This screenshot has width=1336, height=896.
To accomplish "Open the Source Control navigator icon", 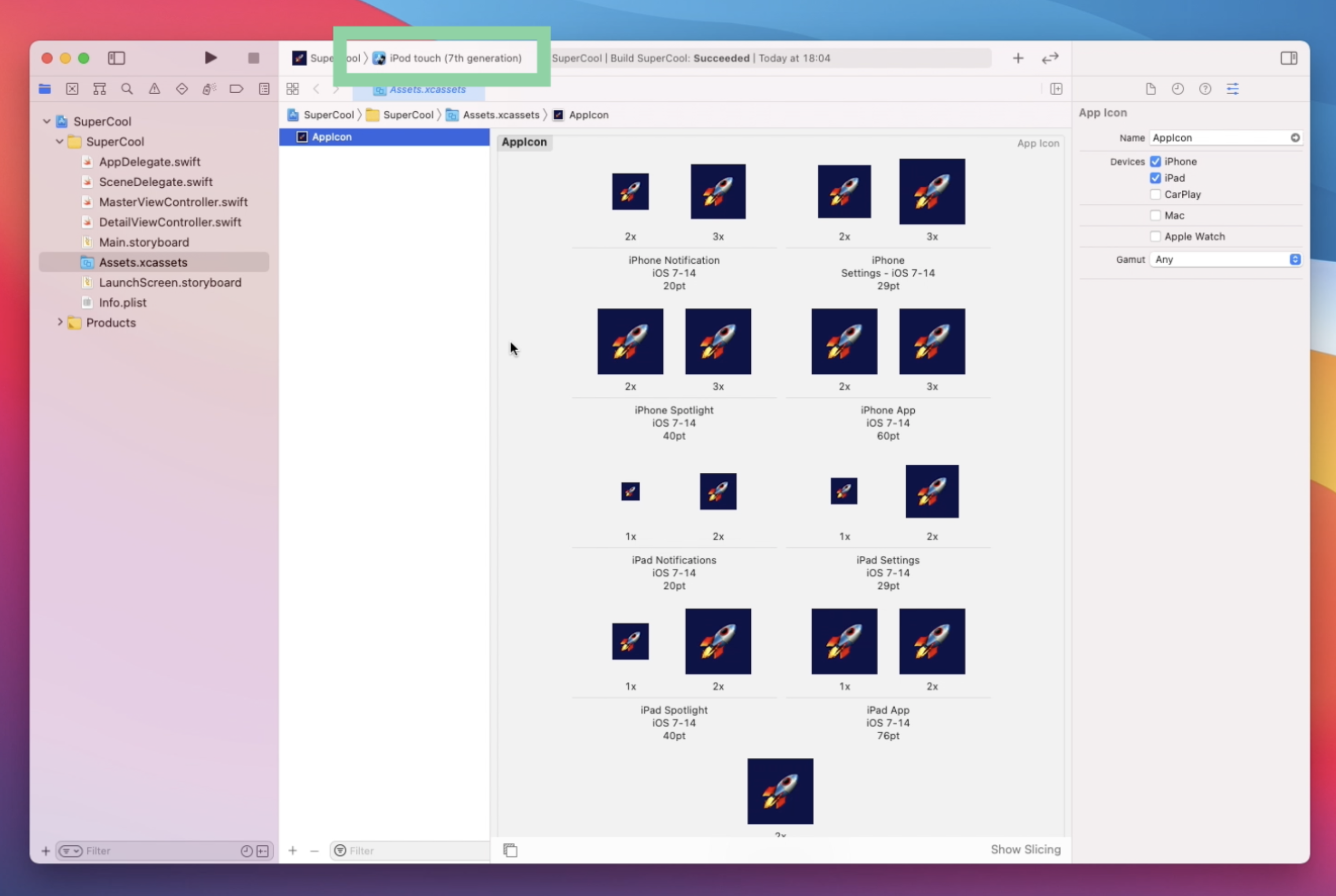I will coord(72,88).
